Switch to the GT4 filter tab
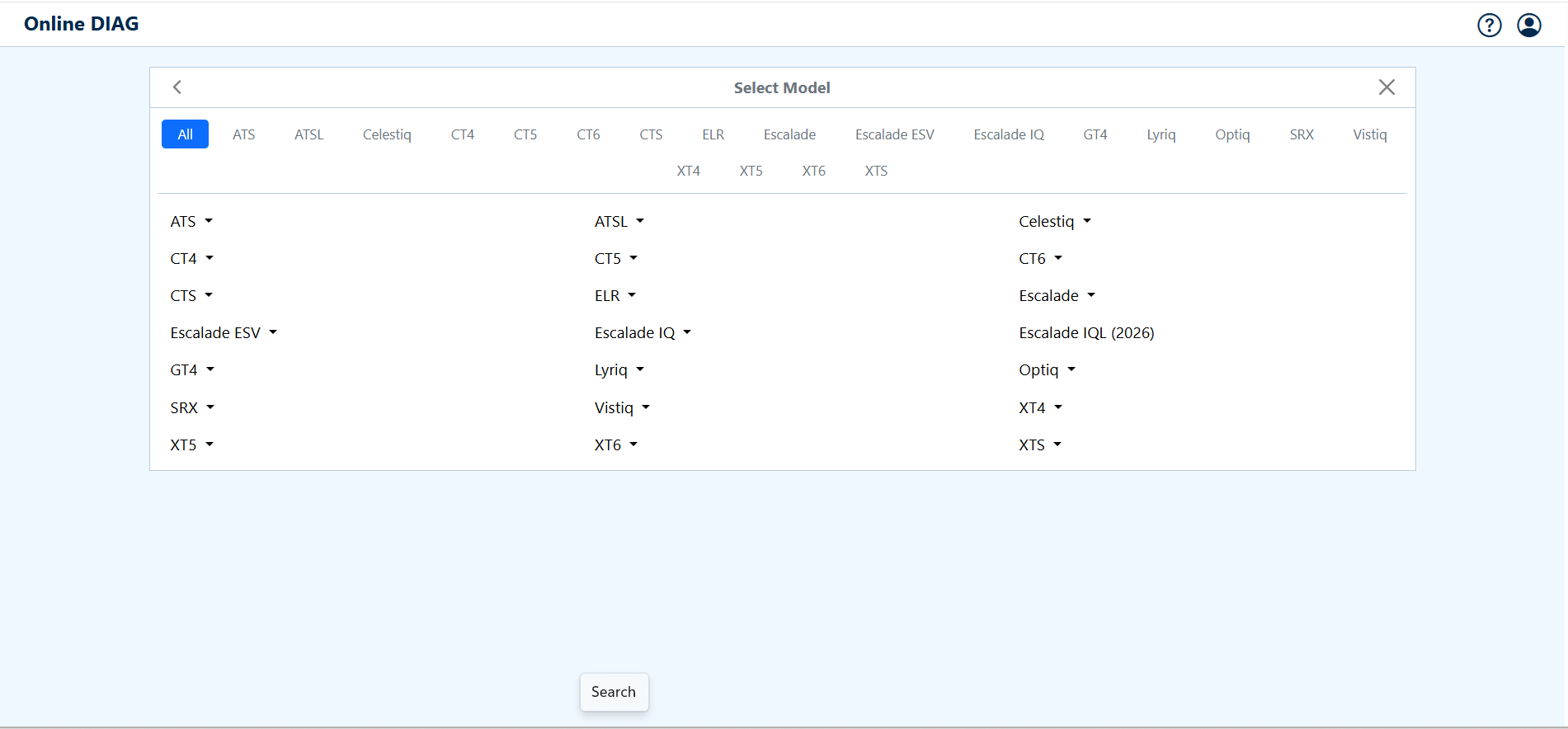1568x729 pixels. tap(1095, 134)
